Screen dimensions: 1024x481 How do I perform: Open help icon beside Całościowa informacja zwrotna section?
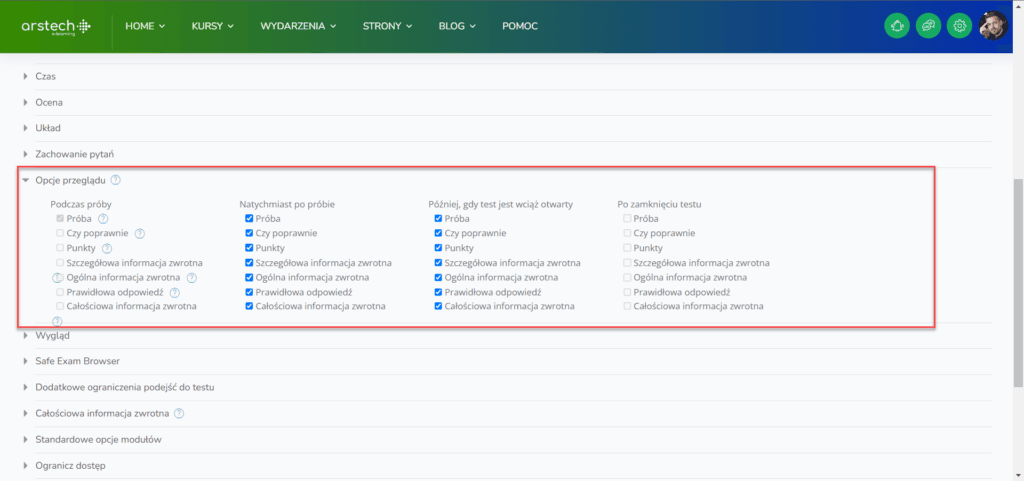click(180, 413)
